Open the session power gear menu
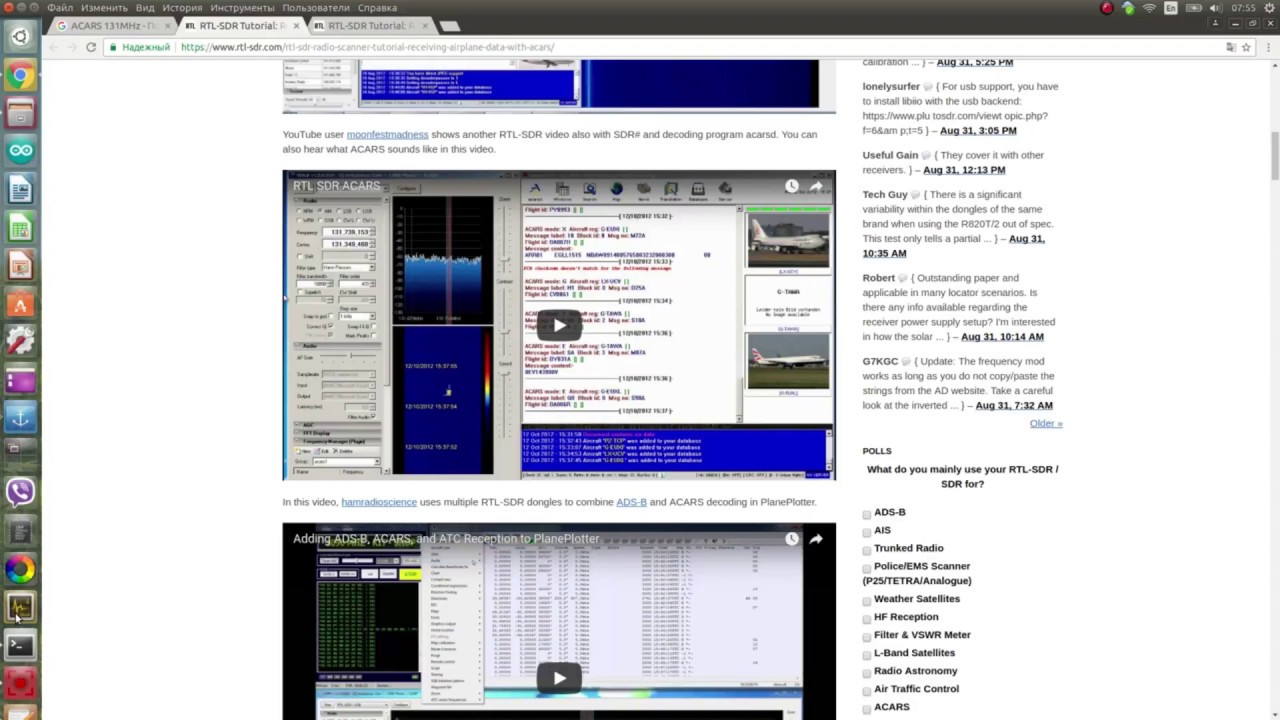The height and width of the screenshot is (720, 1280). [x=1268, y=8]
